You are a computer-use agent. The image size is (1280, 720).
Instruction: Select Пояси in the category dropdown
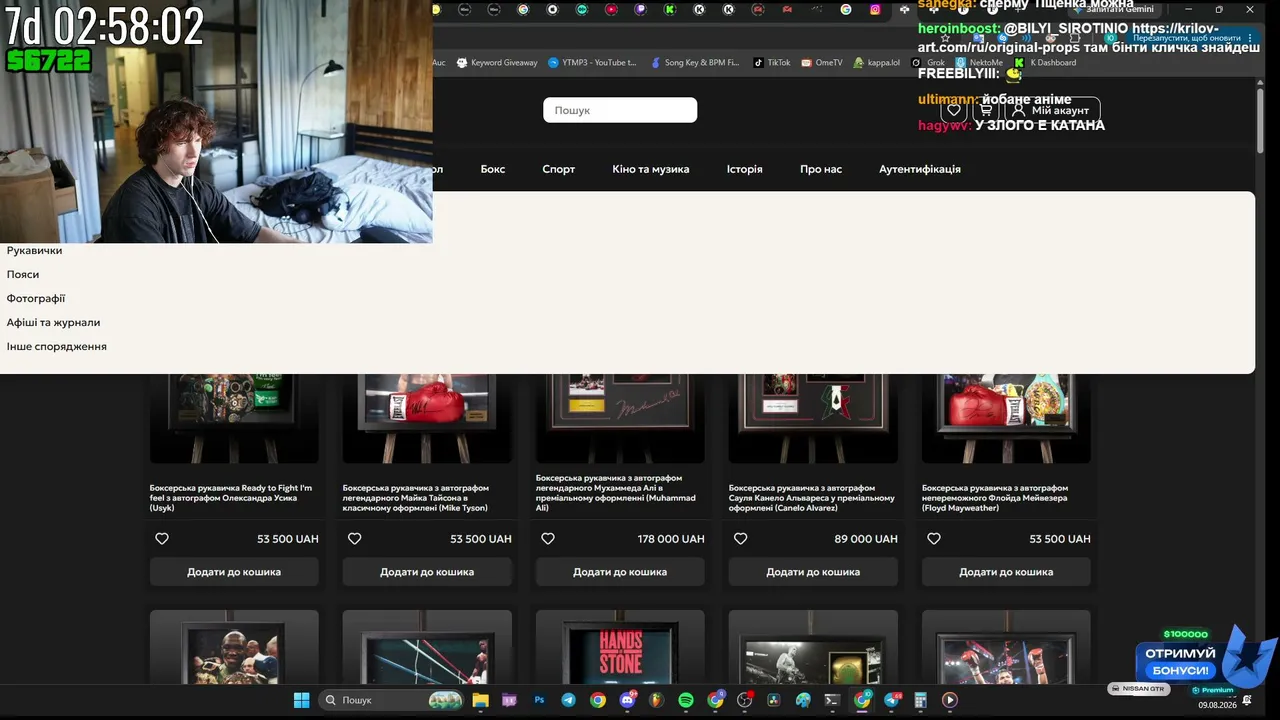23,275
